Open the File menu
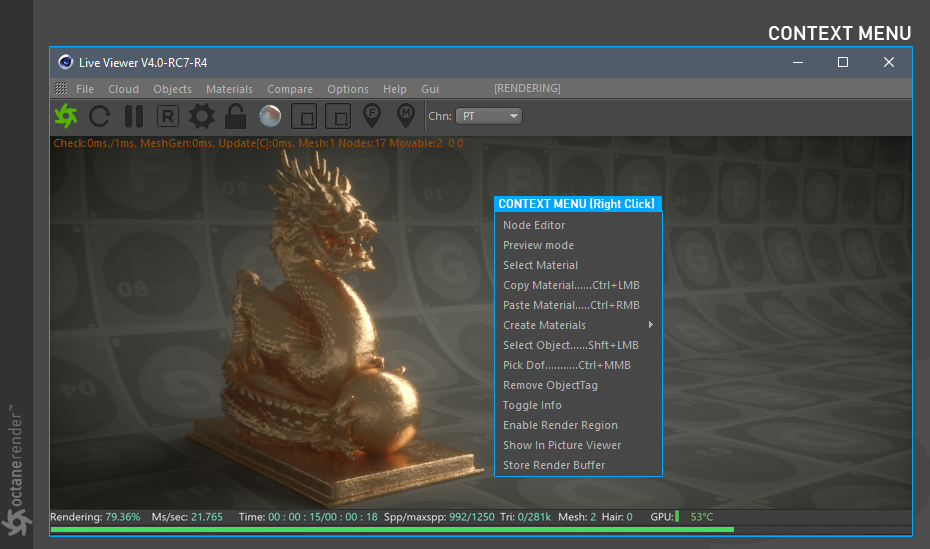Screen dimensions: 930x549 [85, 89]
